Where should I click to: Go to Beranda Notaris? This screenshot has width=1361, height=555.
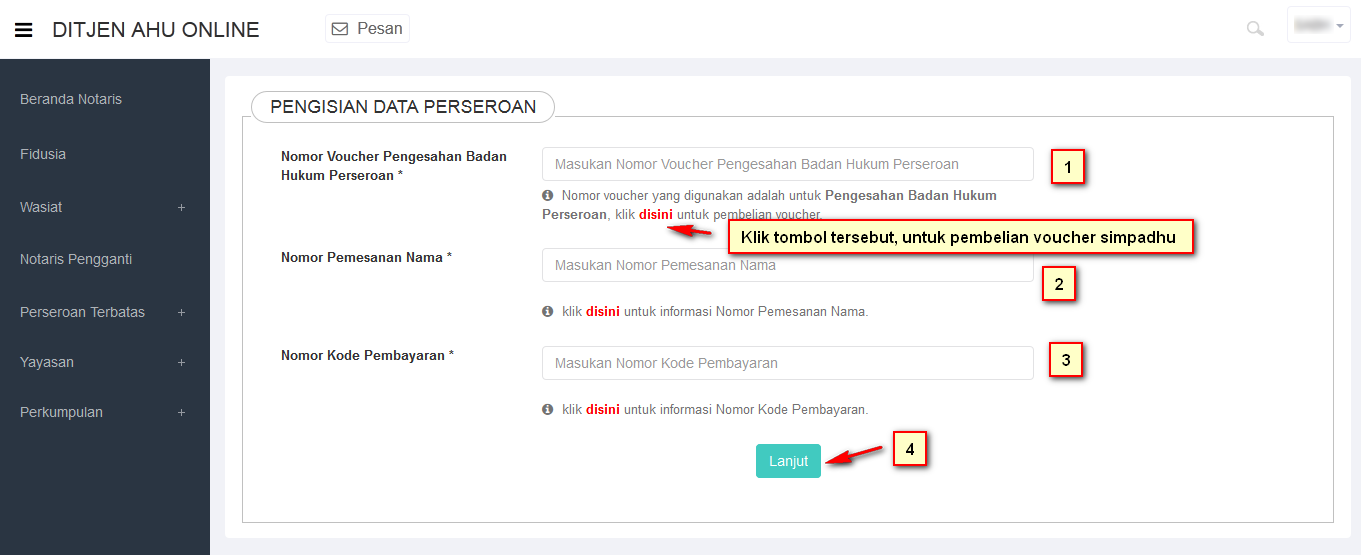tap(71, 99)
